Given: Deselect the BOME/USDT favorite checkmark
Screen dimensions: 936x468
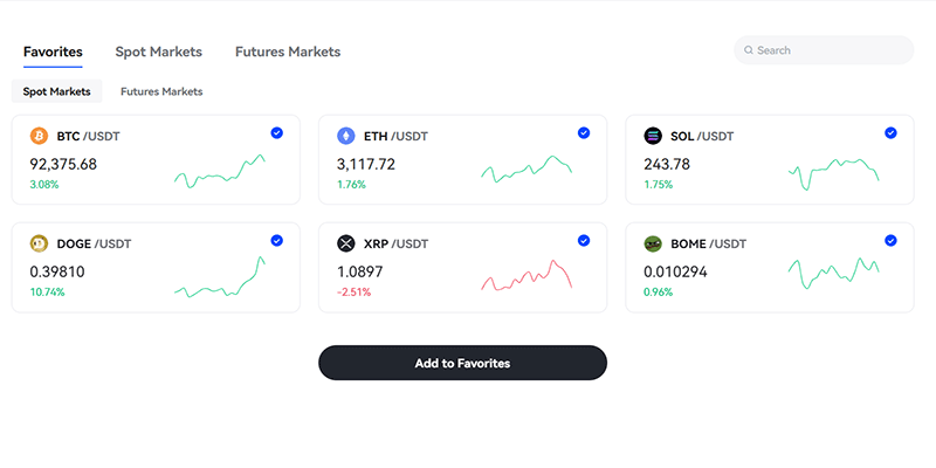Looking at the screenshot, I should coord(891,240).
